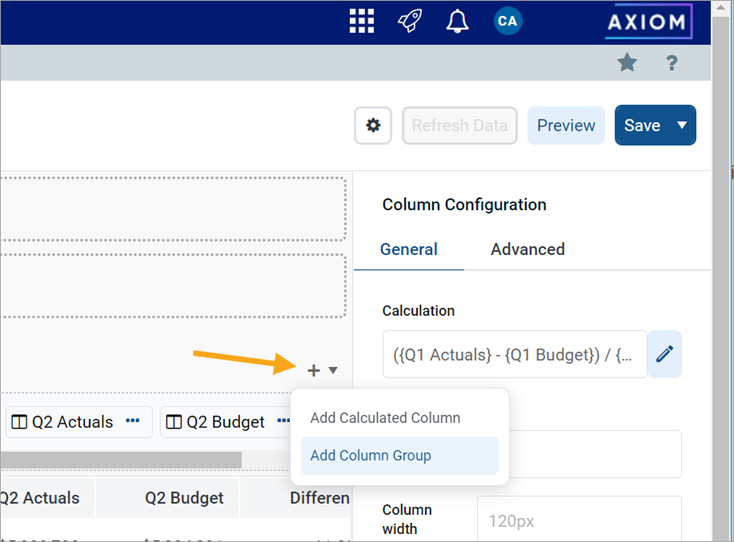
Task: Click the rocket quick launch icon
Action: [x=409, y=21]
